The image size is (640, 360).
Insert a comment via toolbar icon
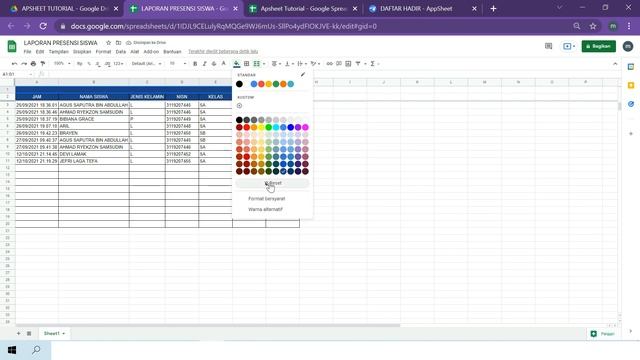[339, 64]
